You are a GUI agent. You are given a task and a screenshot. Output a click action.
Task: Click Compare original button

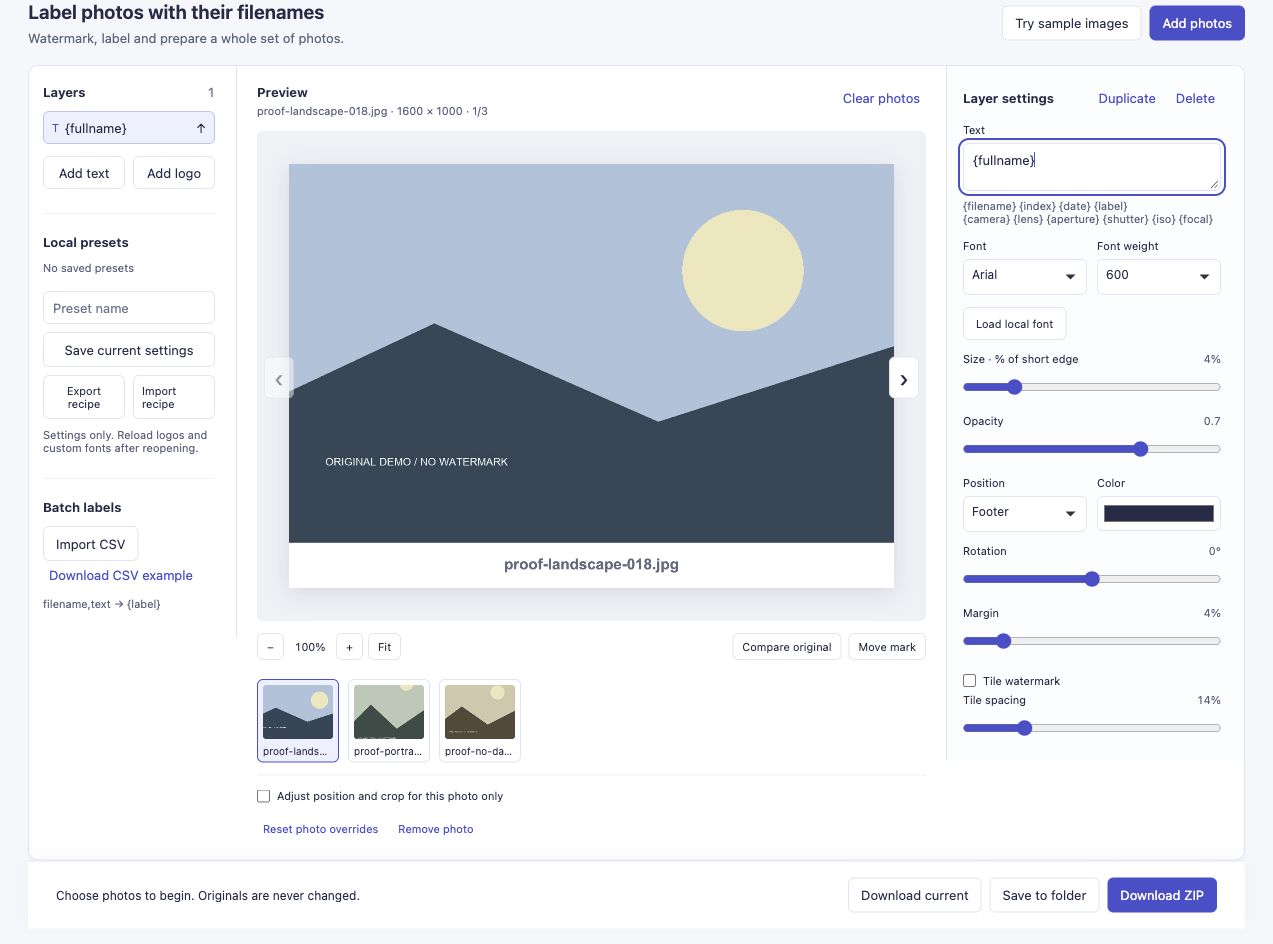787,647
